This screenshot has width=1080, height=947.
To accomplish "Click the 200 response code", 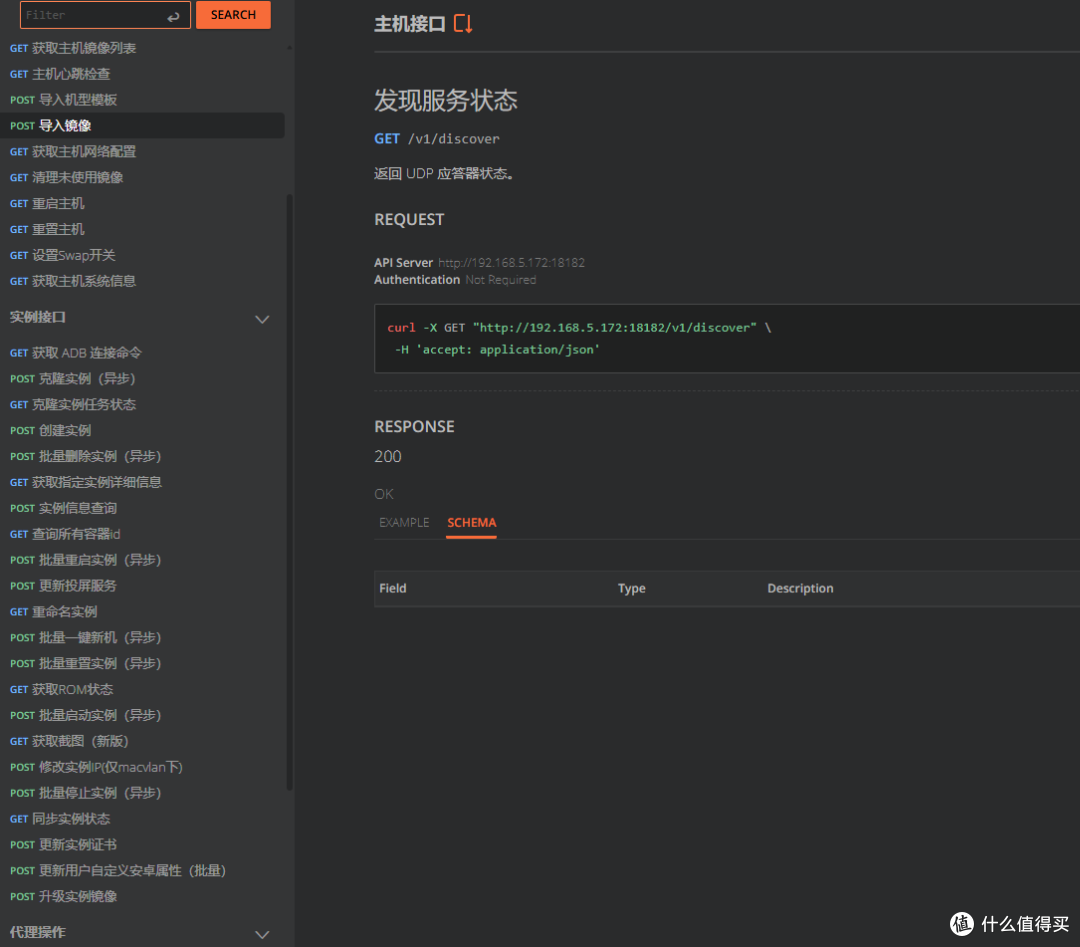I will (x=388, y=457).
